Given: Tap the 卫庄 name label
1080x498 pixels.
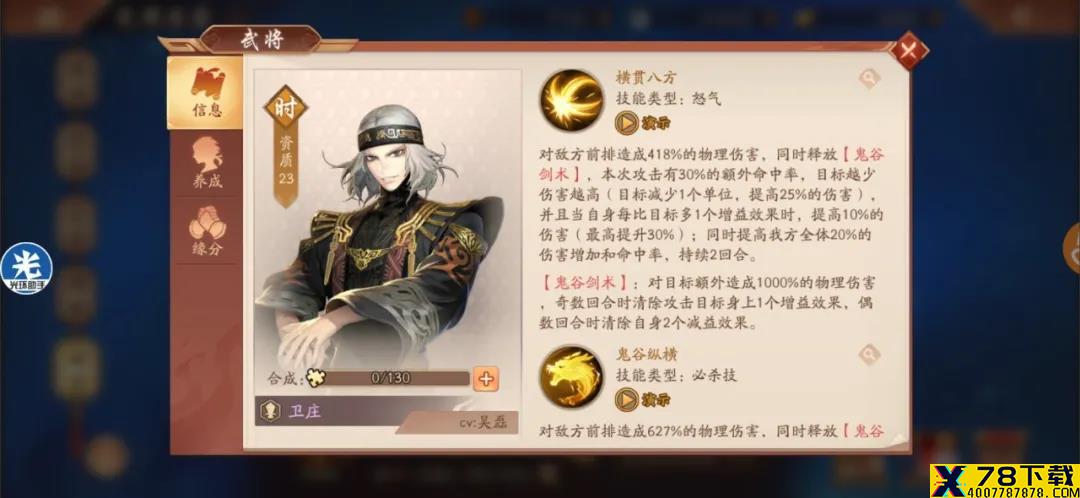Looking at the screenshot, I should click(x=304, y=412).
